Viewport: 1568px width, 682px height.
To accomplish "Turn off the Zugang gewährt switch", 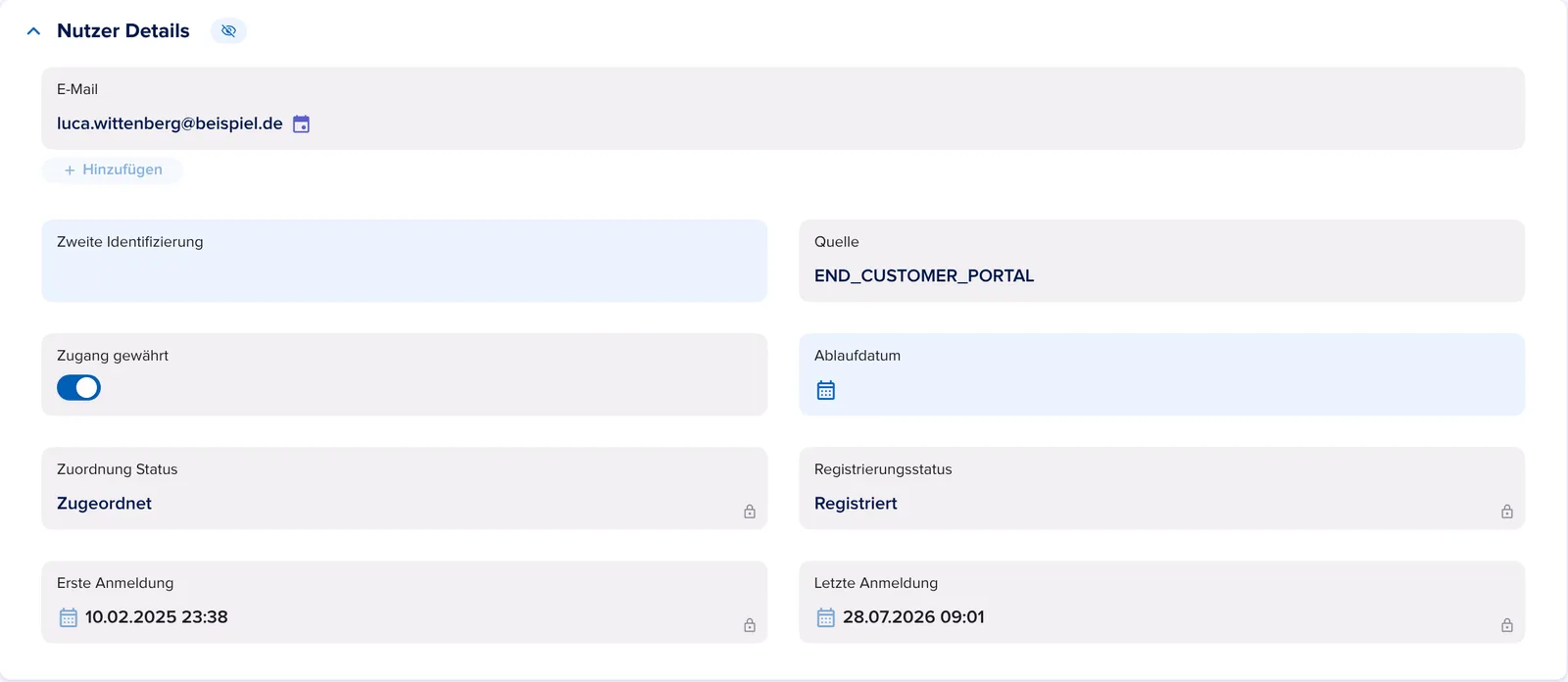I will point(78,388).
